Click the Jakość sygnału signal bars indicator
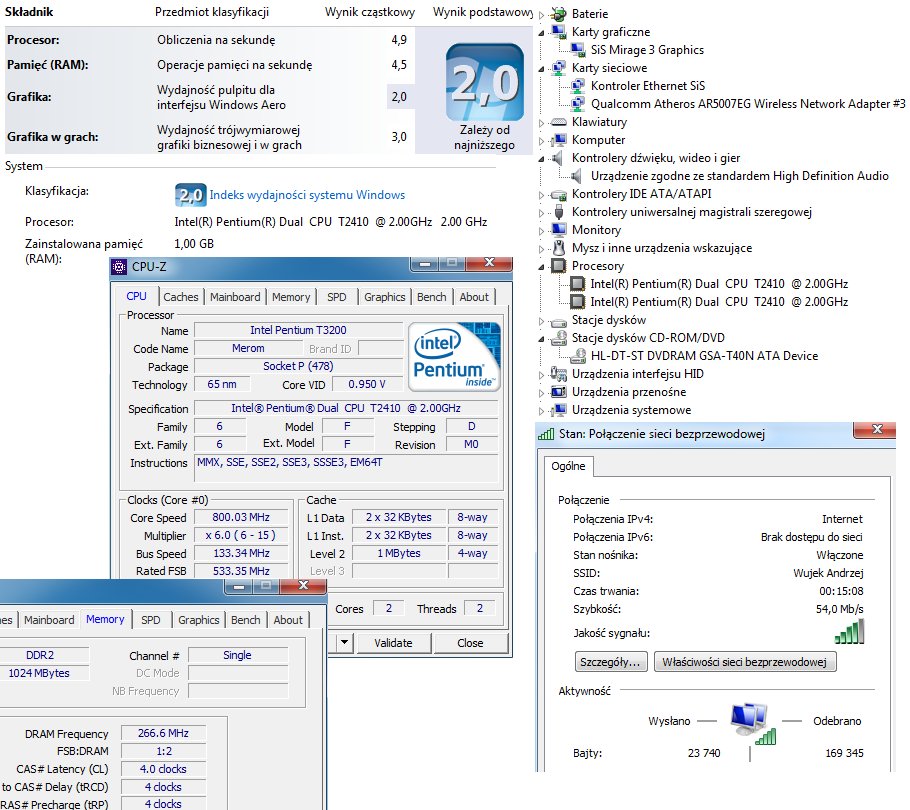Image resolution: width=910 pixels, height=810 pixels. click(849, 632)
